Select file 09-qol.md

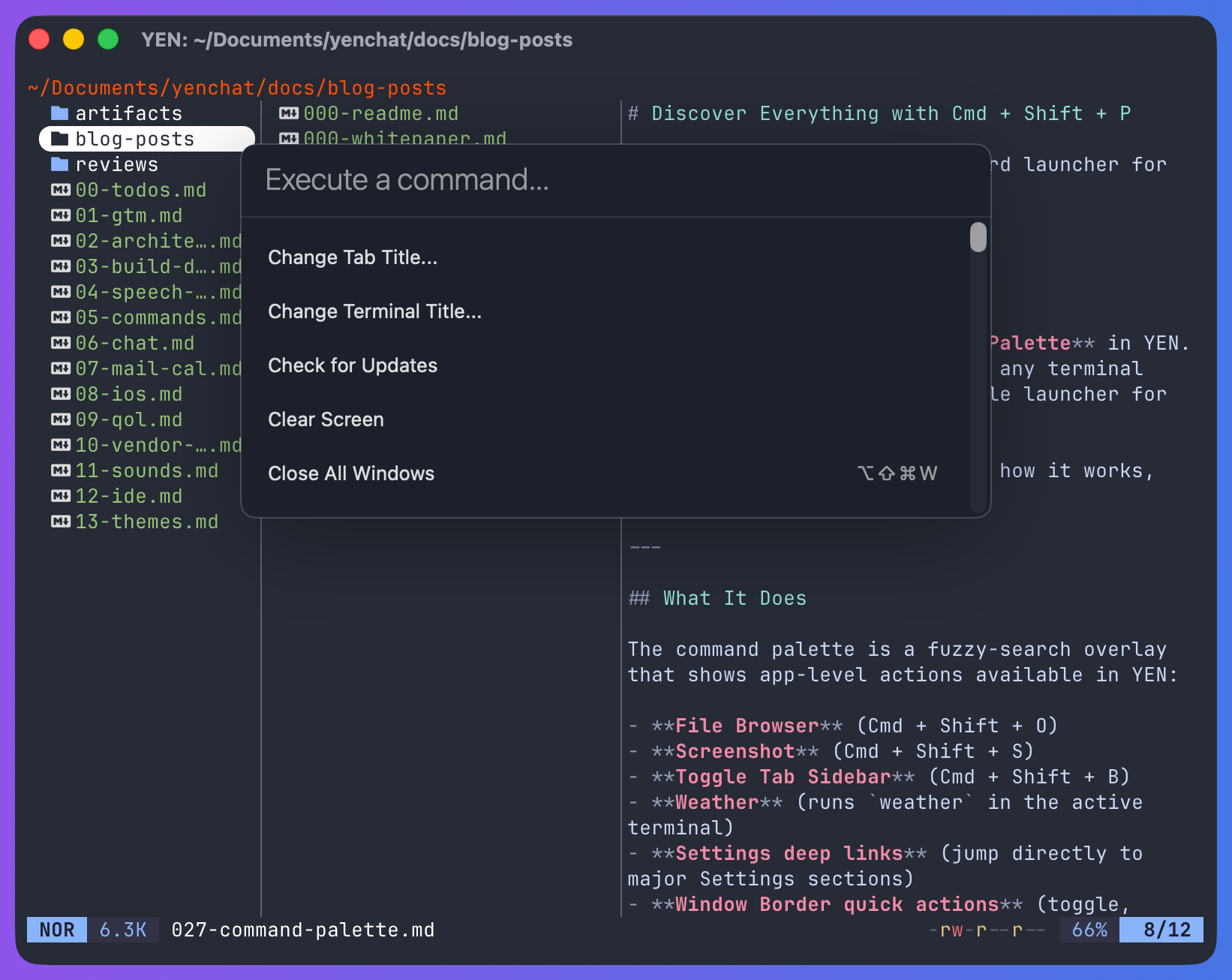tap(129, 419)
